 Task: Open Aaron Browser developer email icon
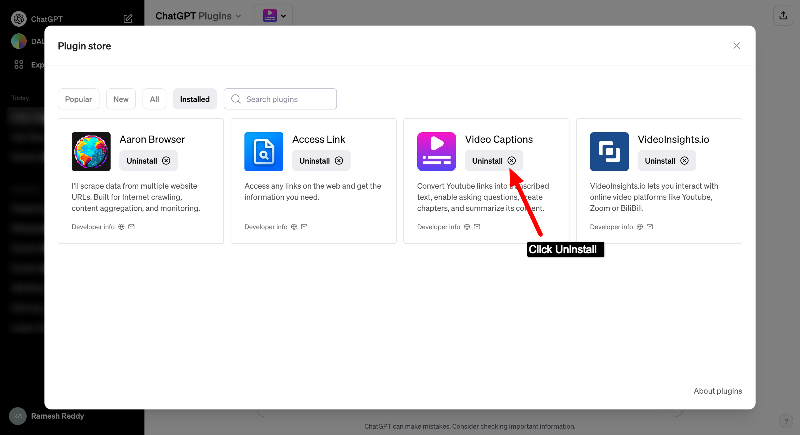point(132,227)
